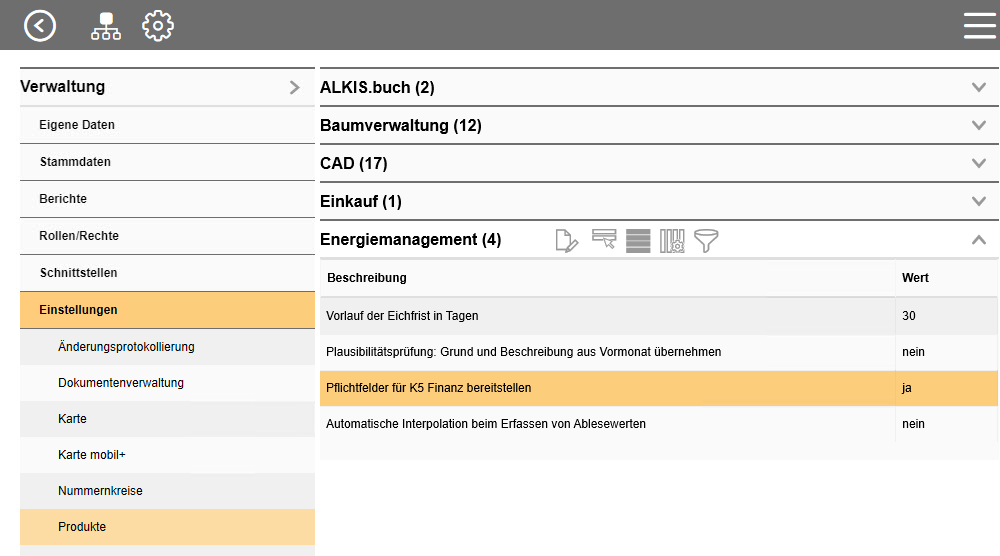Screen dimensions: 1000x556
Task: Open Schnittstellen in sidebar
Action: [167, 273]
